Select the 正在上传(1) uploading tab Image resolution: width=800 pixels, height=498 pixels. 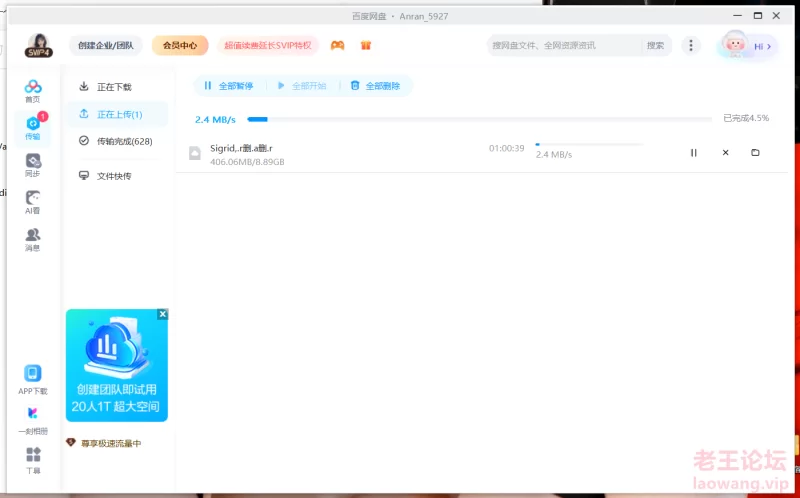[118, 114]
